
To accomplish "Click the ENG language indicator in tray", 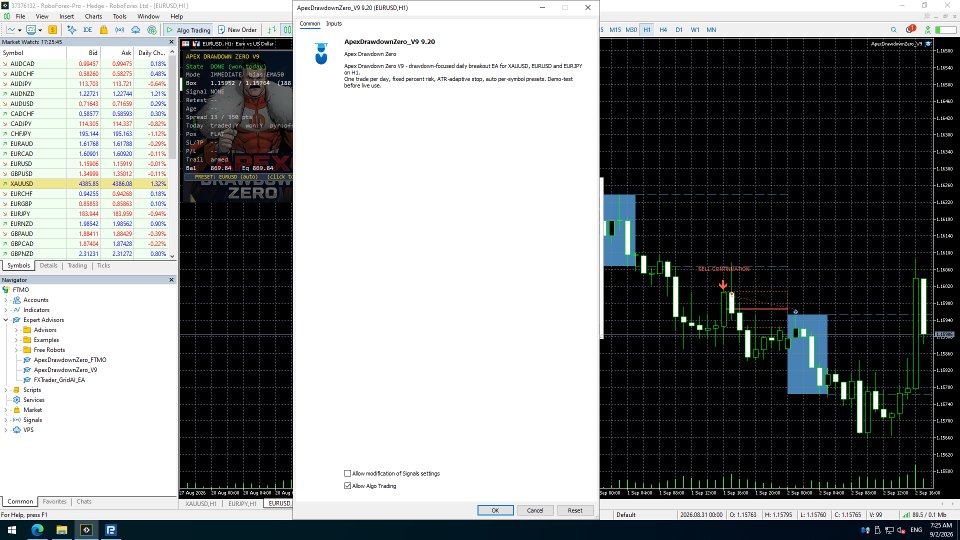I will 916,530.
